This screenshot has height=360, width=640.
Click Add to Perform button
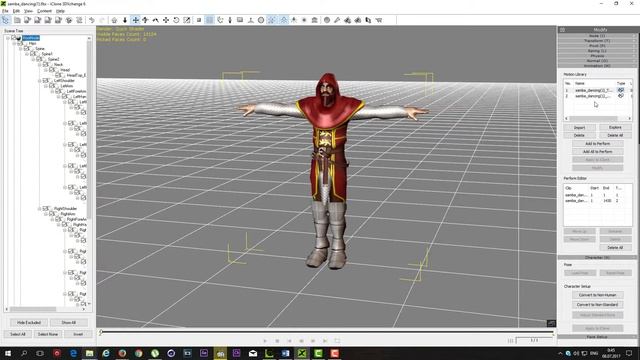(598, 144)
